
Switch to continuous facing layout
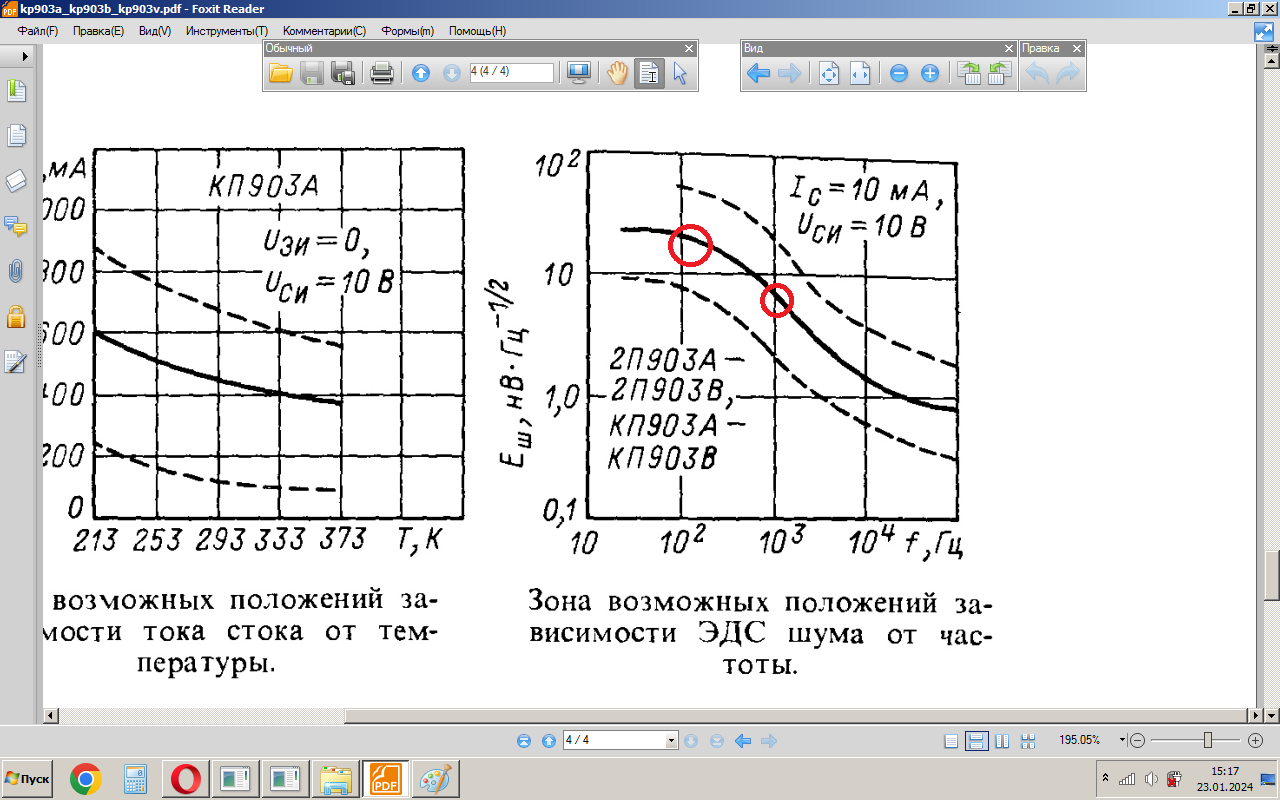click(1026, 741)
